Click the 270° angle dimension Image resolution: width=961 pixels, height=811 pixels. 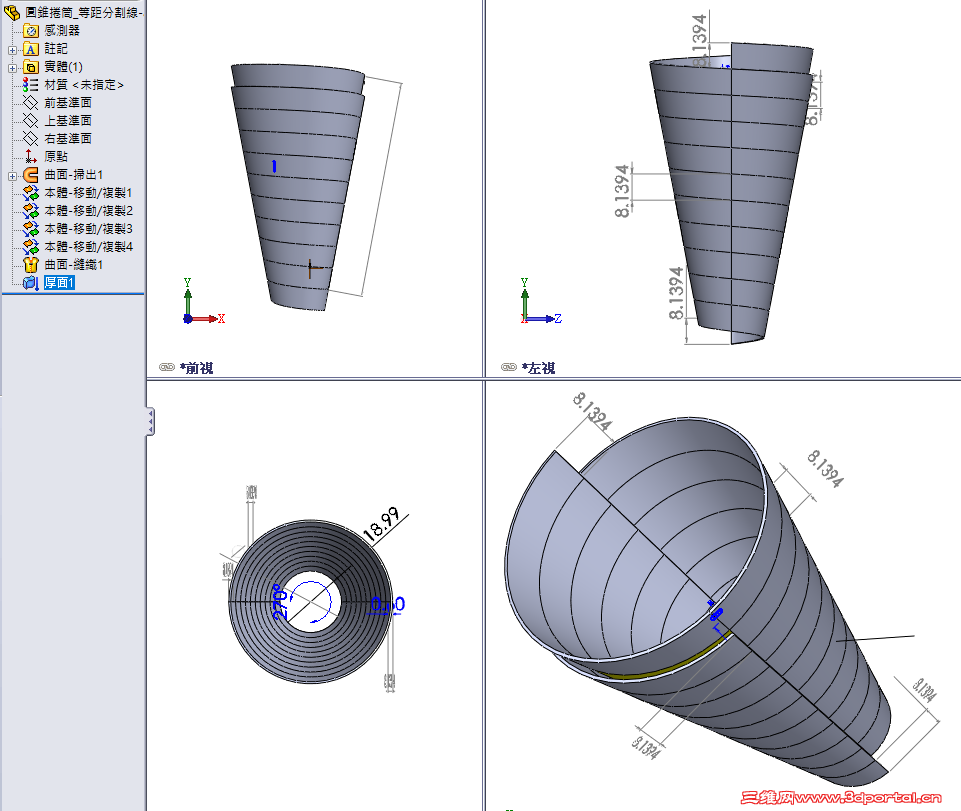(279, 602)
